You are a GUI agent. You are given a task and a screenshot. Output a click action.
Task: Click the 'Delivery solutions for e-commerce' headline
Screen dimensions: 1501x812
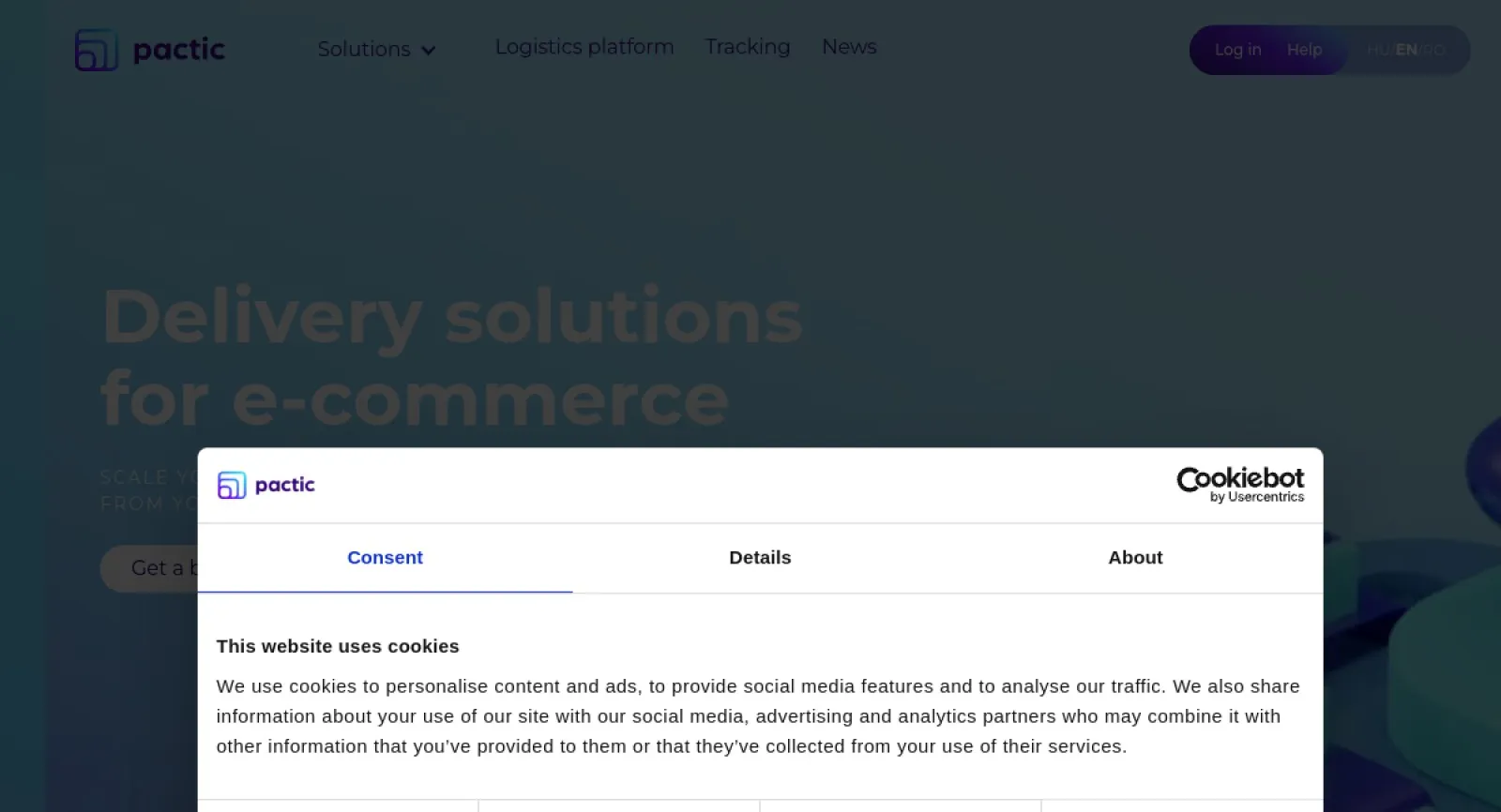pos(452,357)
